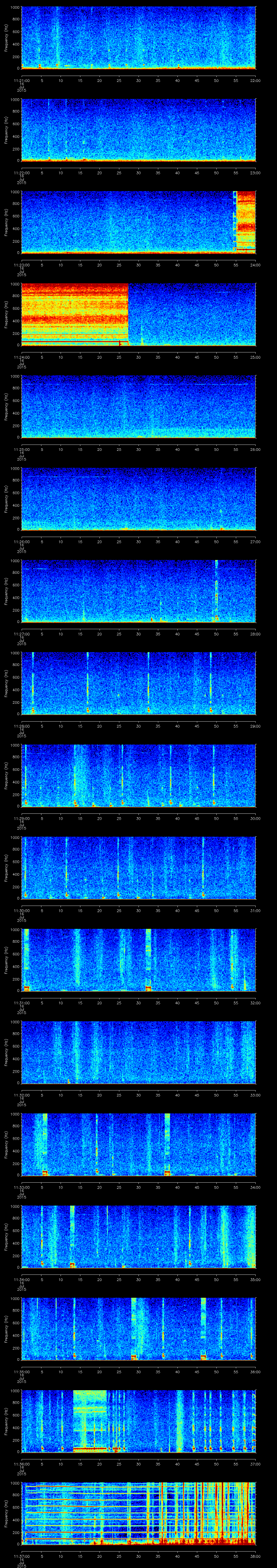Click the 11:23:00 start time label
Screen dimensions: 277x1568
tap(21, 265)
